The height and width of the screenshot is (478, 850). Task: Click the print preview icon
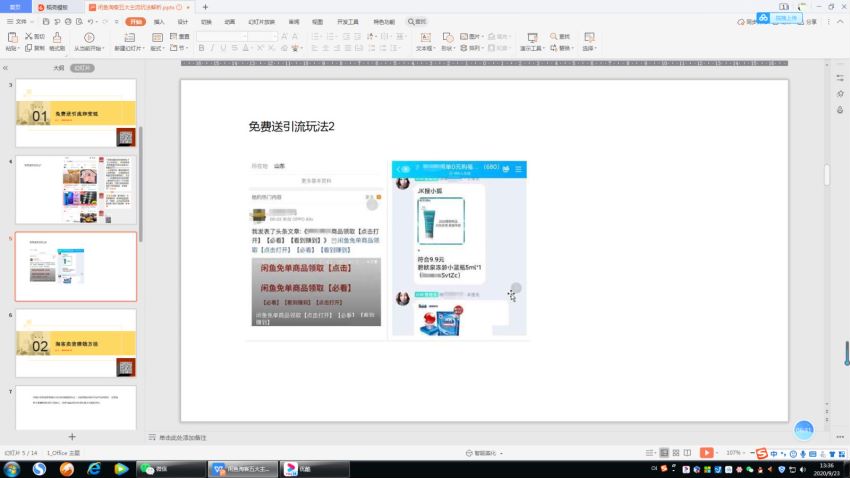[x=79, y=22]
